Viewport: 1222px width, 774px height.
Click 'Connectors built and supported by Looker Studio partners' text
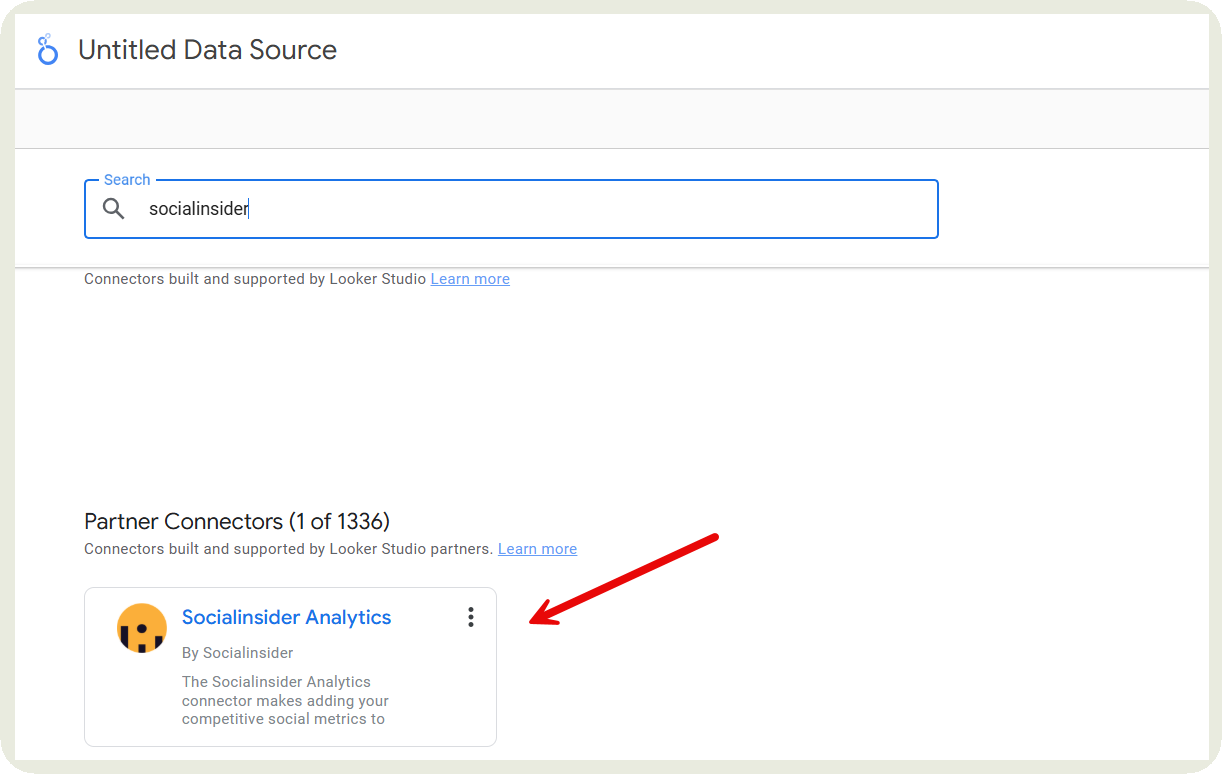point(288,549)
